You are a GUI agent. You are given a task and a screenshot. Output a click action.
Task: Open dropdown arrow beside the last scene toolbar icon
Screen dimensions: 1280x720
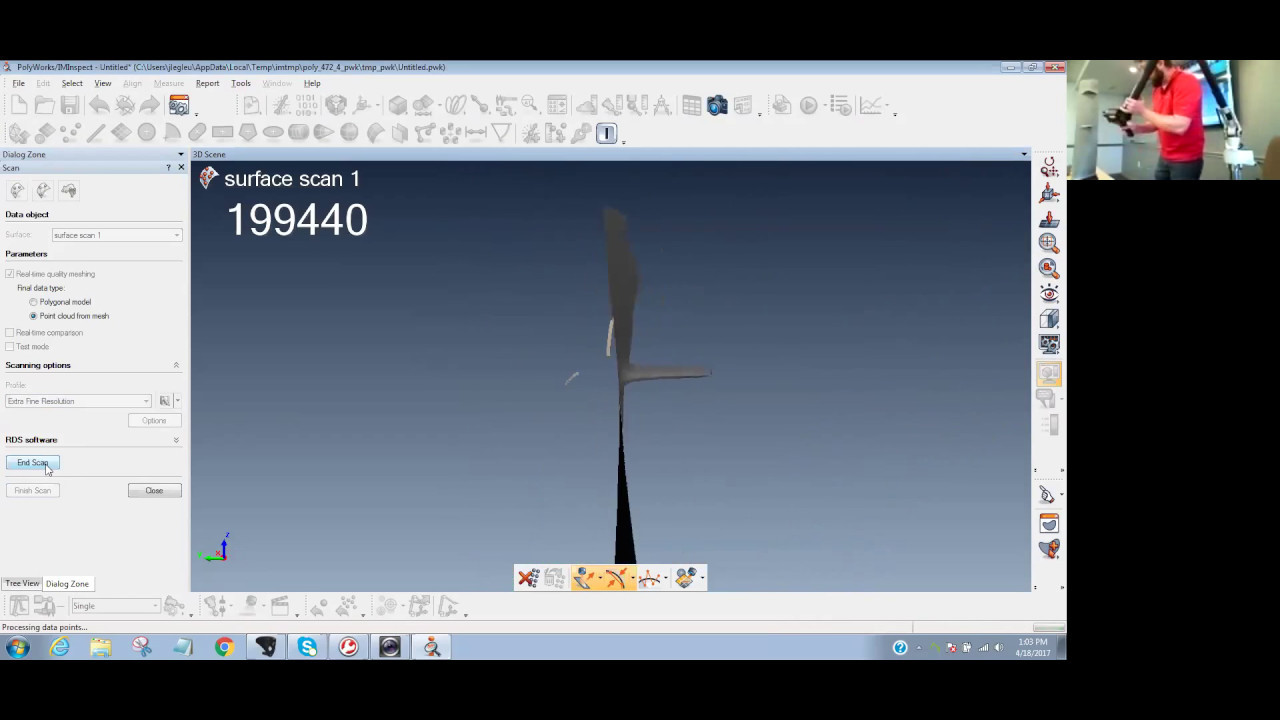pyautogui.click(x=703, y=578)
